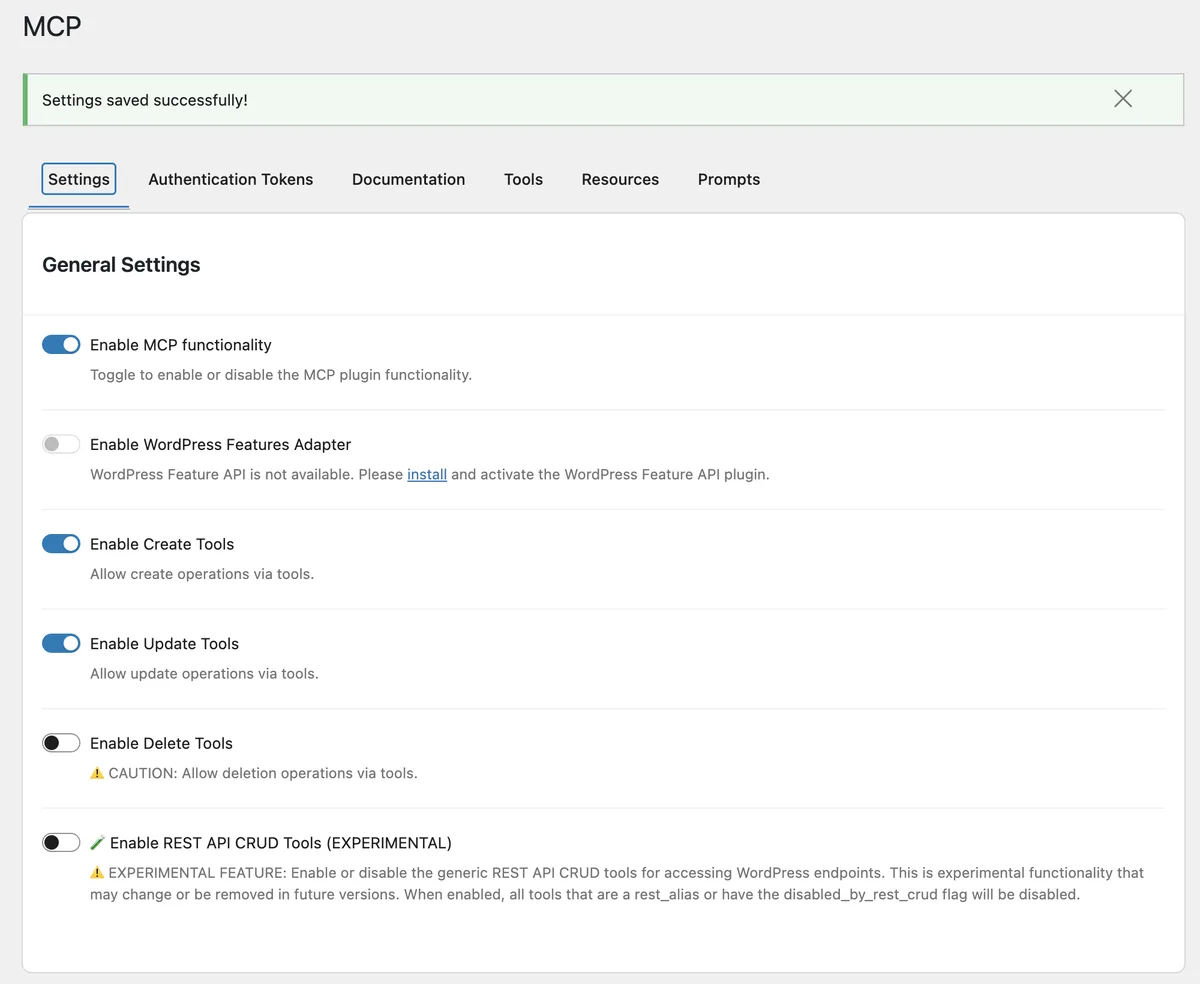1200x984 pixels.
Task: Enable the Delete Tools toggle
Action: tap(61, 743)
